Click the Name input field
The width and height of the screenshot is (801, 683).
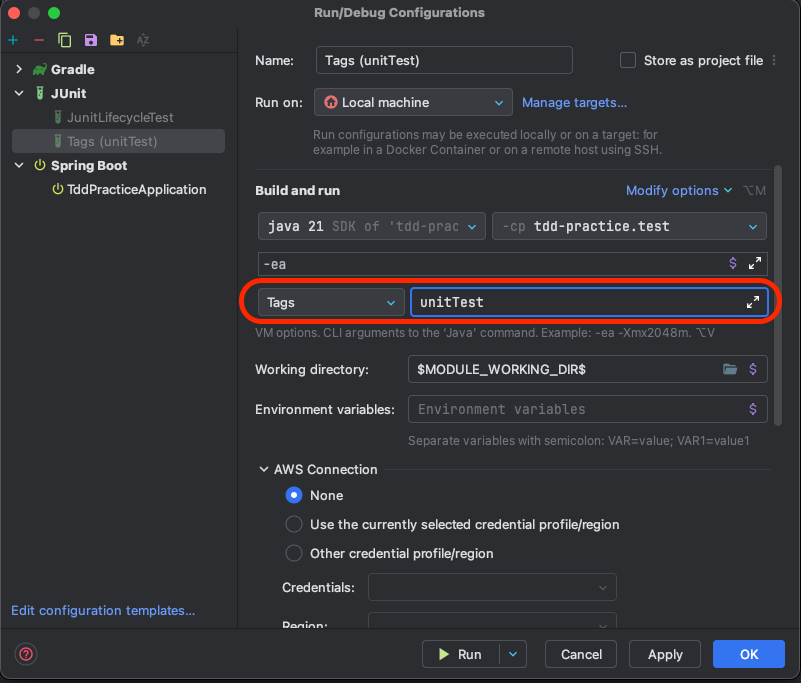point(444,60)
